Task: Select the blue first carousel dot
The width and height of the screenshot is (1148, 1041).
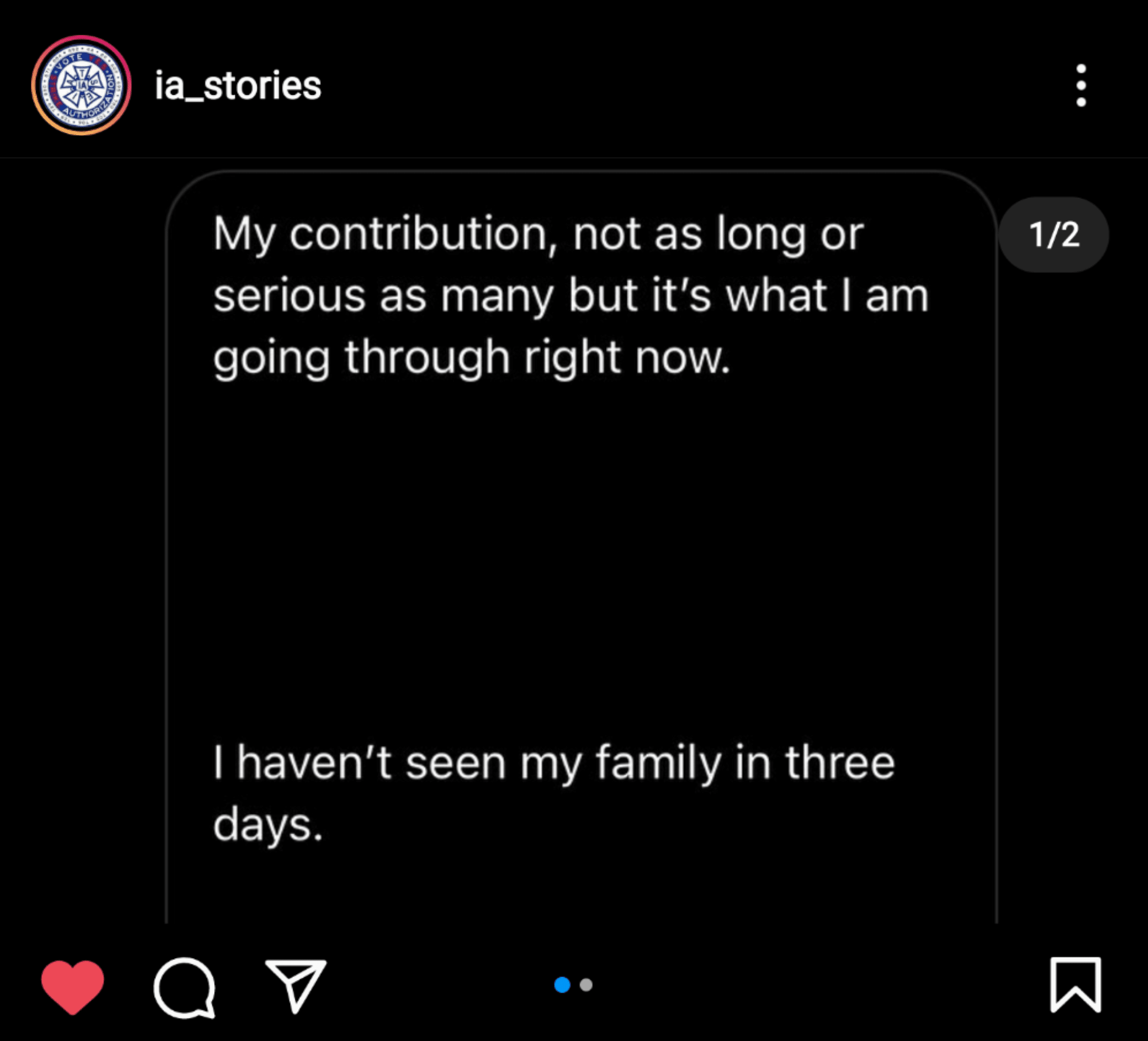Action: pos(562,984)
